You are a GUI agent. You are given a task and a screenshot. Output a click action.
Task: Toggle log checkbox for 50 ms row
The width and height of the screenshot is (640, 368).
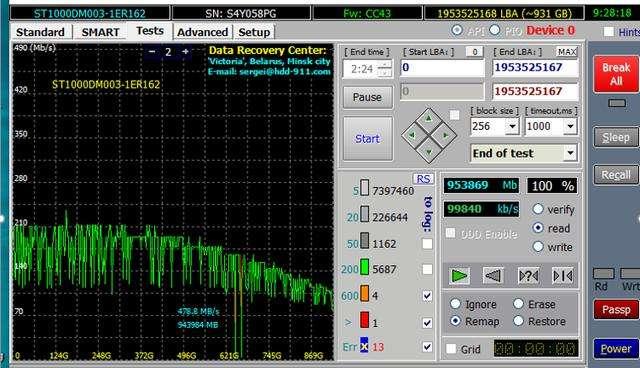427,244
